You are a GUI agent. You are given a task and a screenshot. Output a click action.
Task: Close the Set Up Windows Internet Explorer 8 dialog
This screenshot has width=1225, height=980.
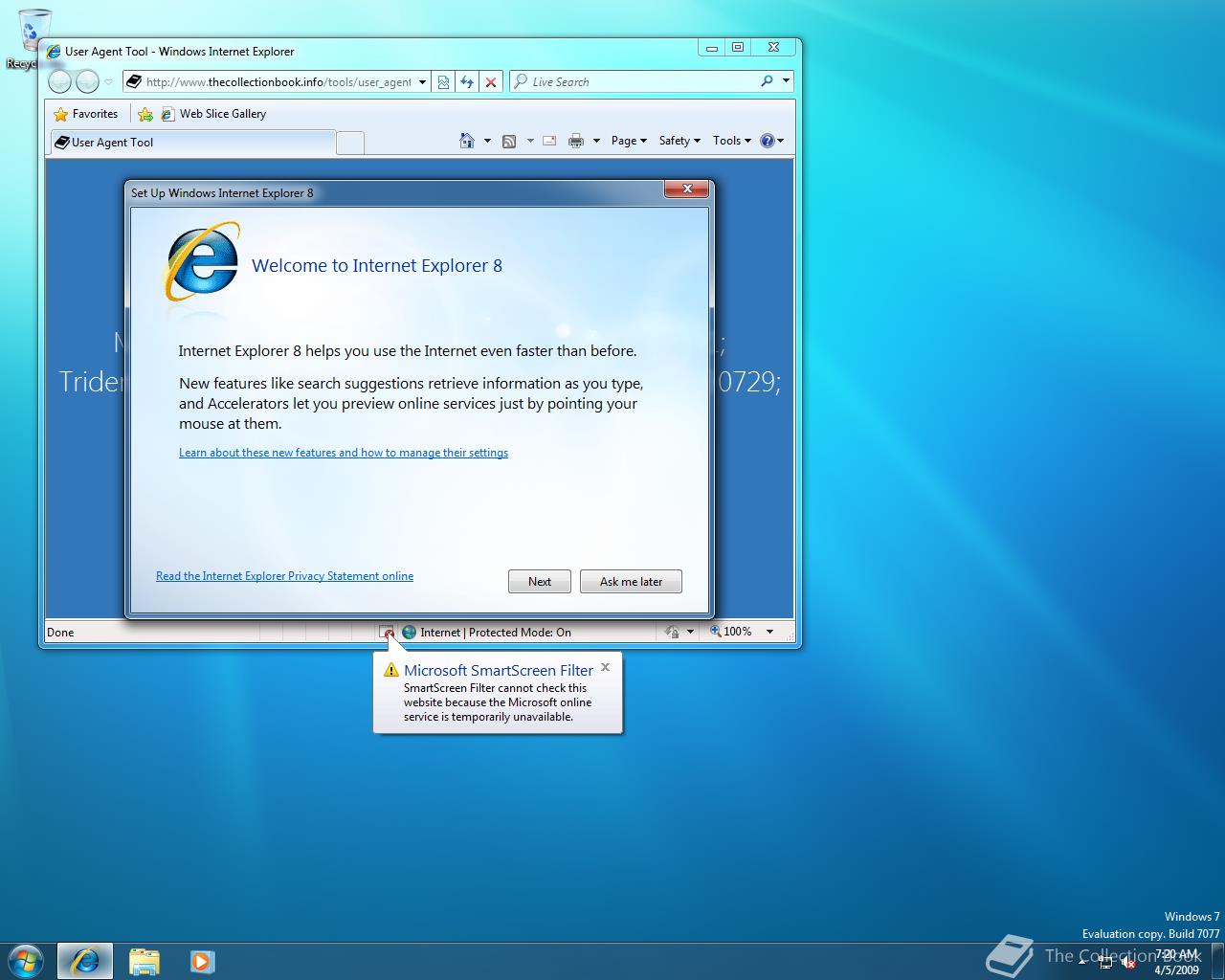[x=687, y=189]
